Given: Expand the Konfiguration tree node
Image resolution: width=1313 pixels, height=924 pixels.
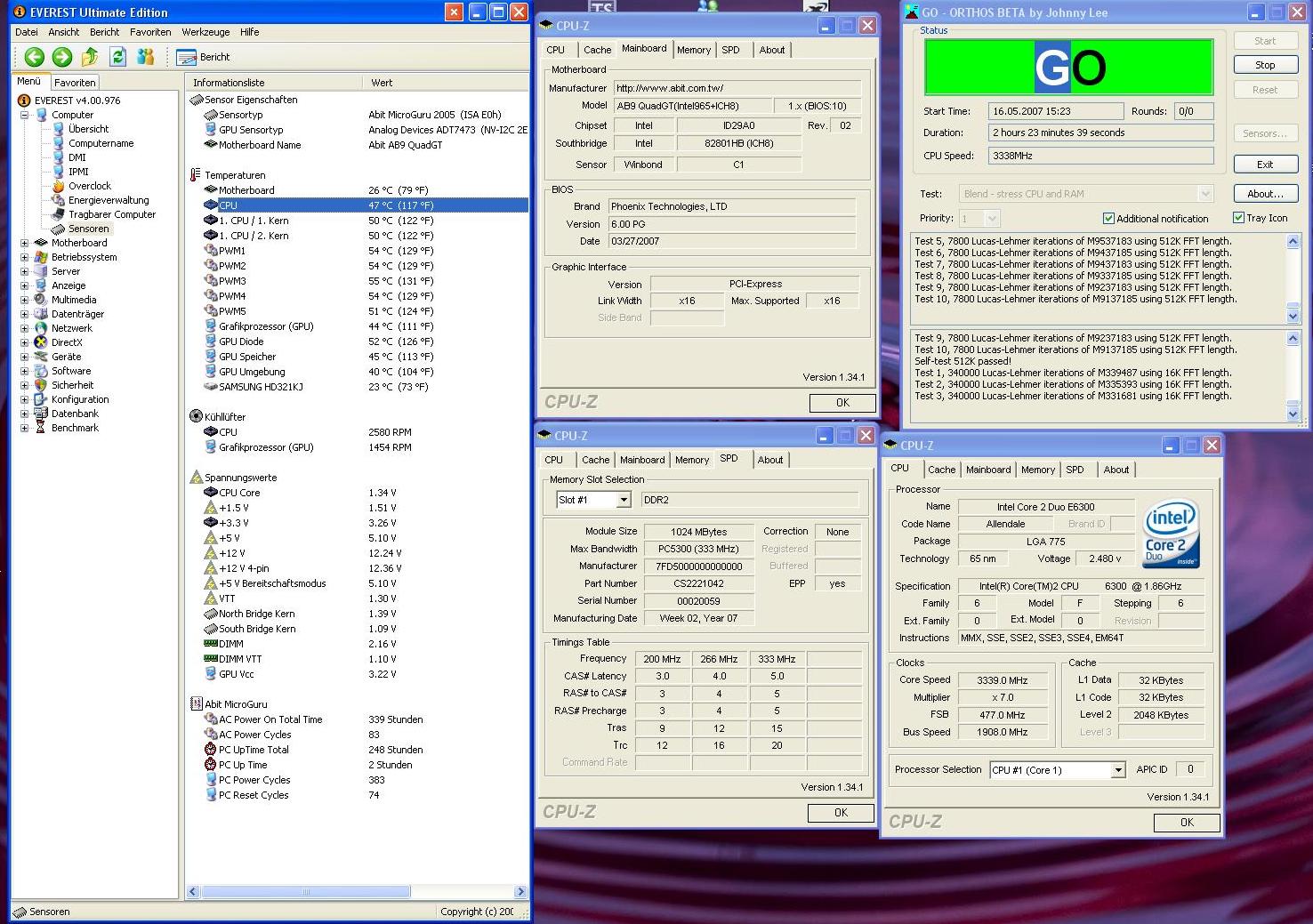Looking at the screenshot, I should 25,399.
